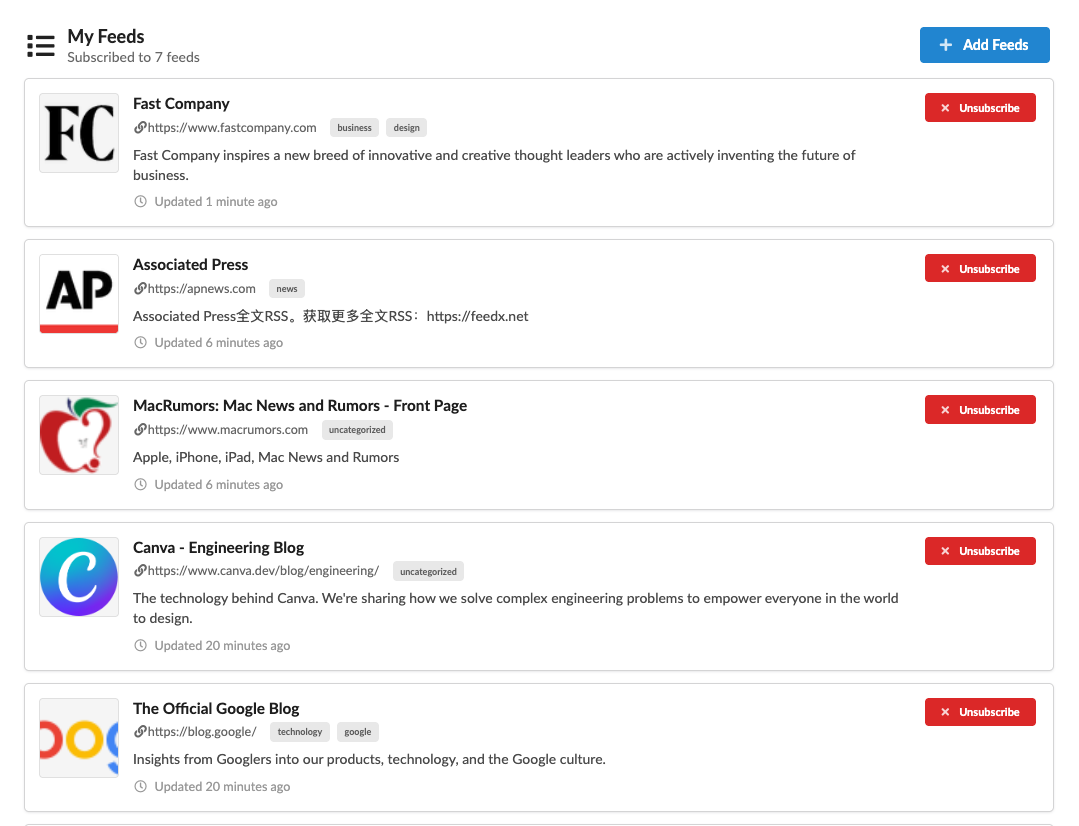The width and height of the screenshot is (1079, 826).
Task: Select the MacRumors feed title
Action: [299, 405]
